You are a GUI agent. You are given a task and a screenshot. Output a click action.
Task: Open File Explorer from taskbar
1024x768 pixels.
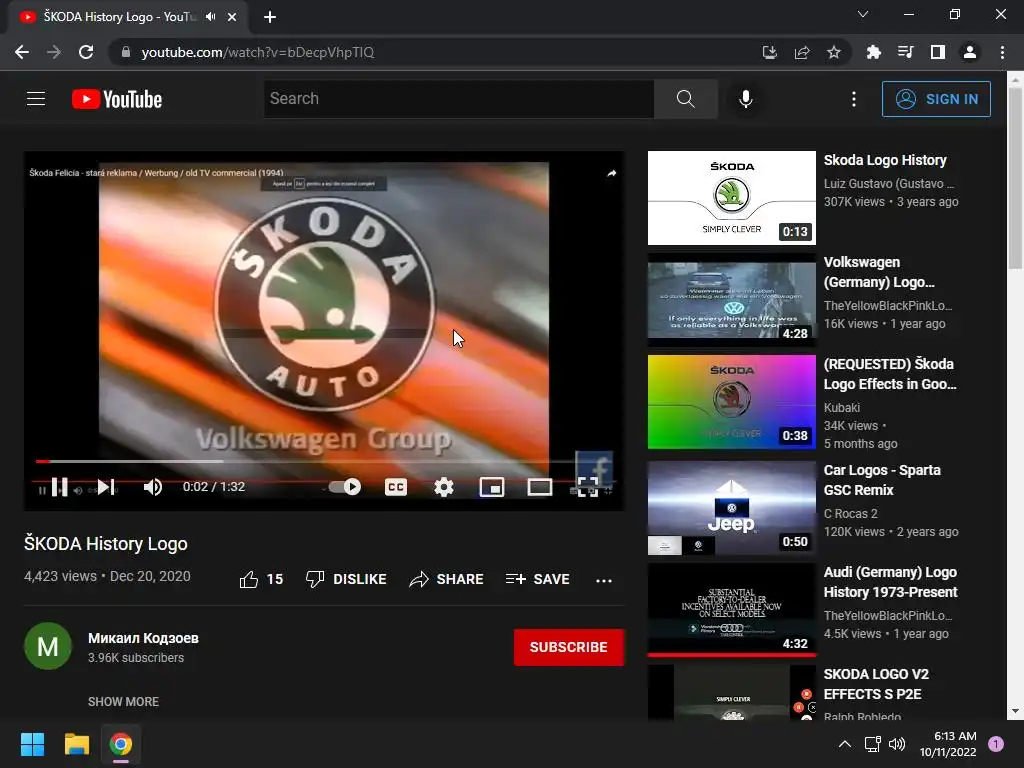pyautogui.click(x=76, y=744)
